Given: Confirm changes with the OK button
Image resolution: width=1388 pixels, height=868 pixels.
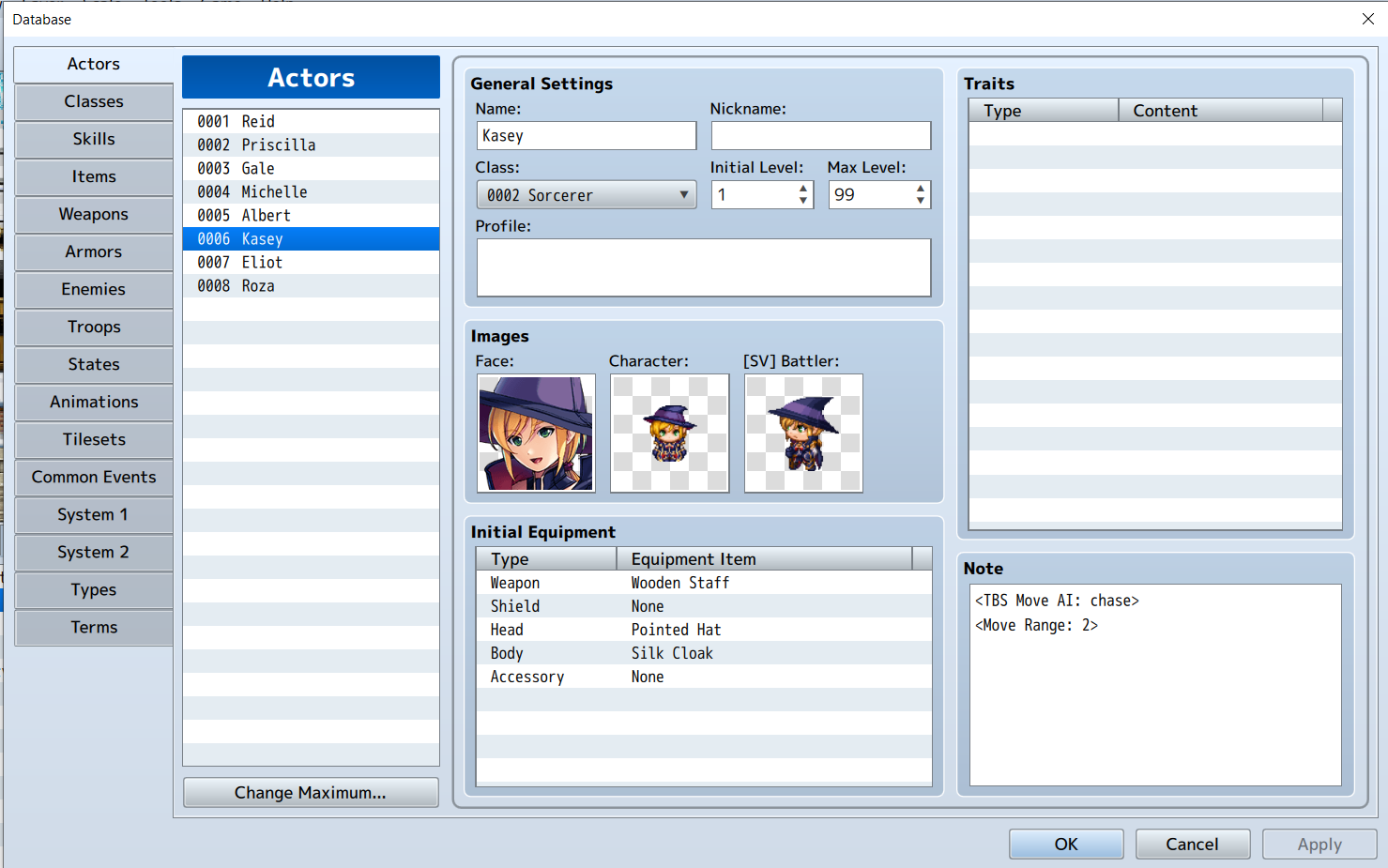Looking at the screenshot, I should [x=1066, y=845].
